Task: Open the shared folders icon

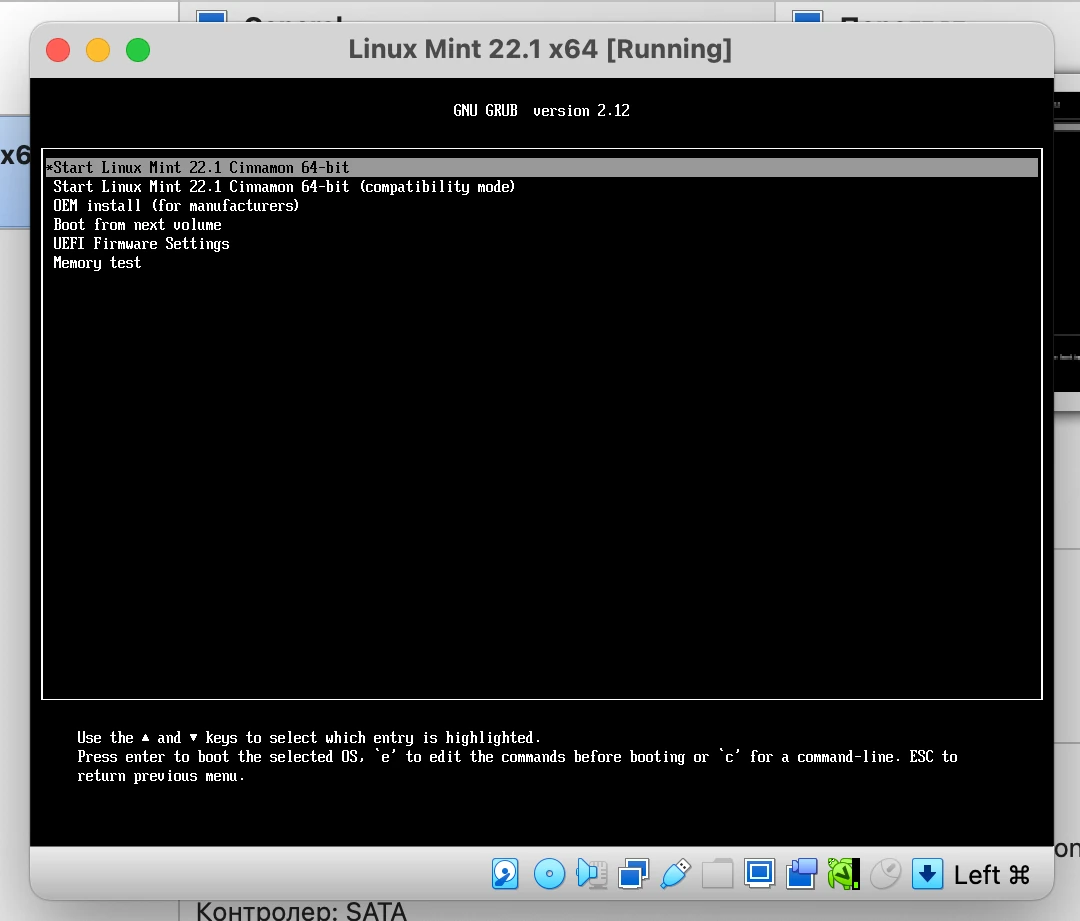Action: point(717,874)
